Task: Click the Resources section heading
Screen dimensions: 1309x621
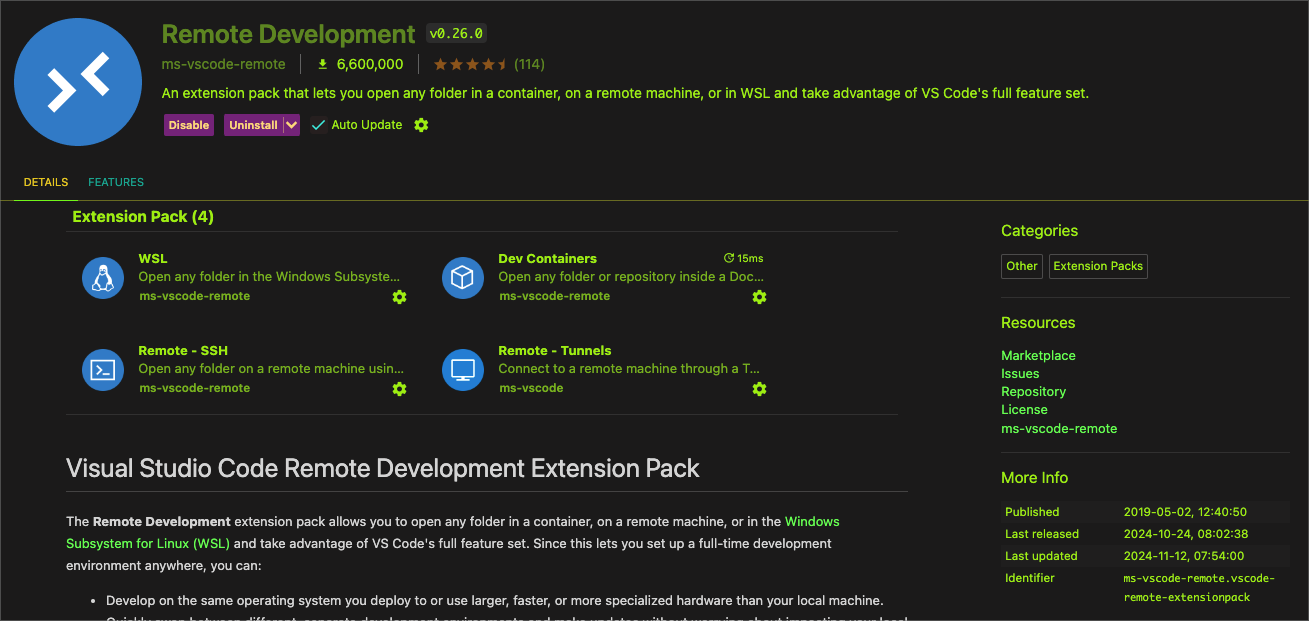Action: coord(1038,323)
